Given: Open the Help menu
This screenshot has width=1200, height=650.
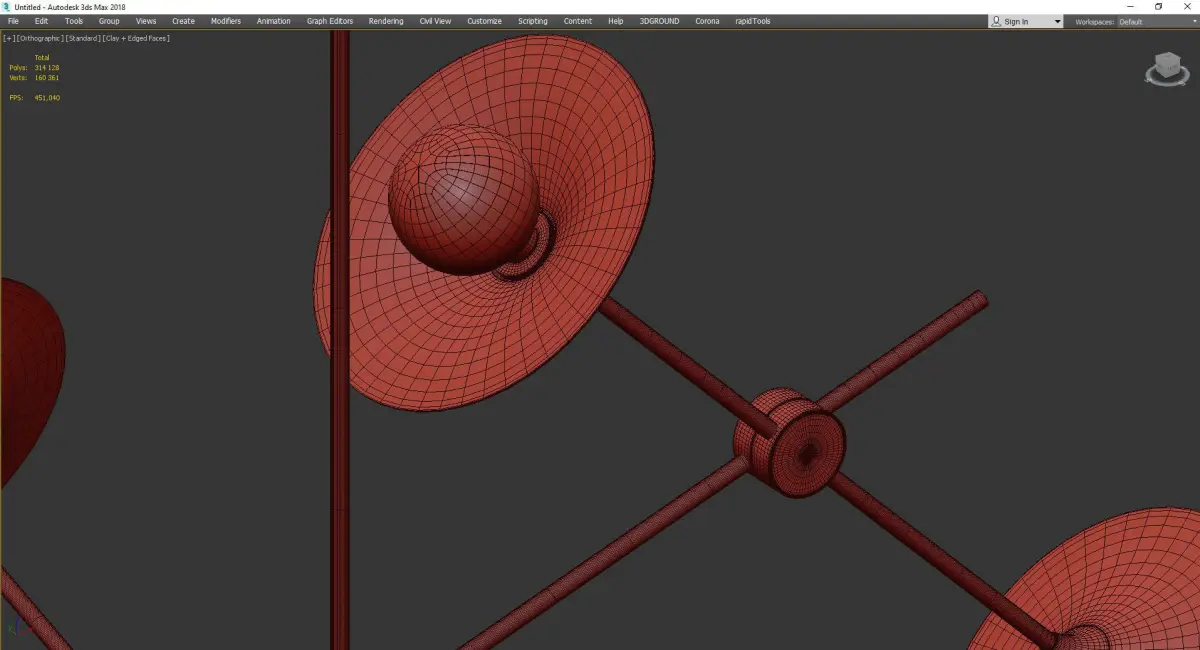Looking at the screenshot, I should (616, 21).
